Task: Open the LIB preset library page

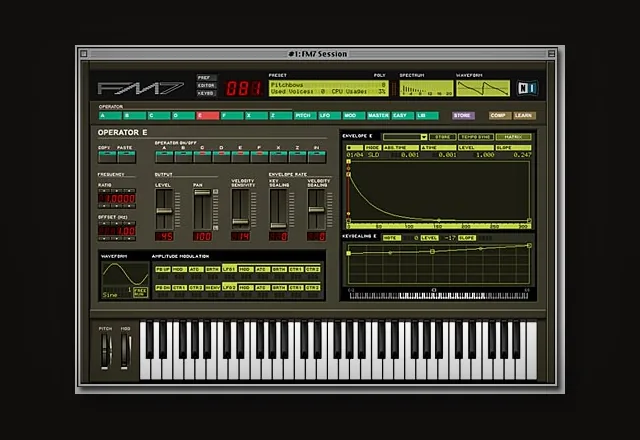Action: [427, 116]
